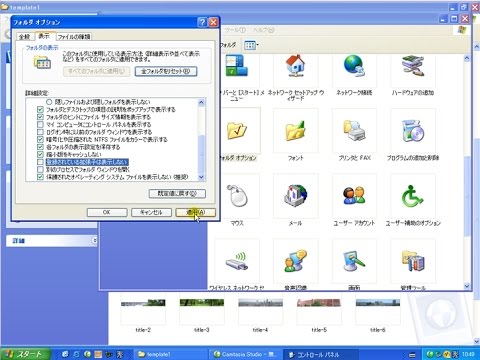This screenshot has height=360, width=480.
Task: Check launch folder windows in separate process
Action: pos(40,169)
